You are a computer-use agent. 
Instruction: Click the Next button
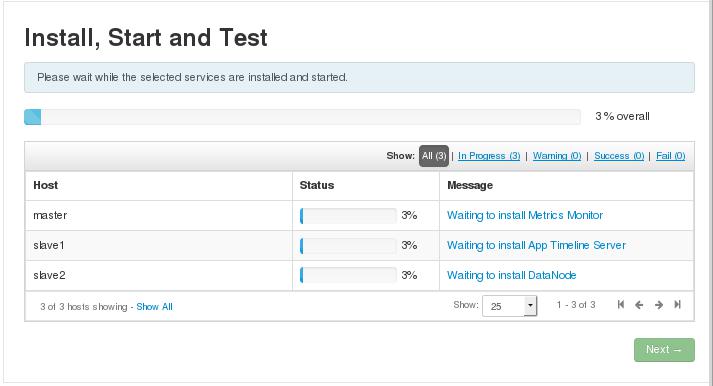tap(664, 350)
